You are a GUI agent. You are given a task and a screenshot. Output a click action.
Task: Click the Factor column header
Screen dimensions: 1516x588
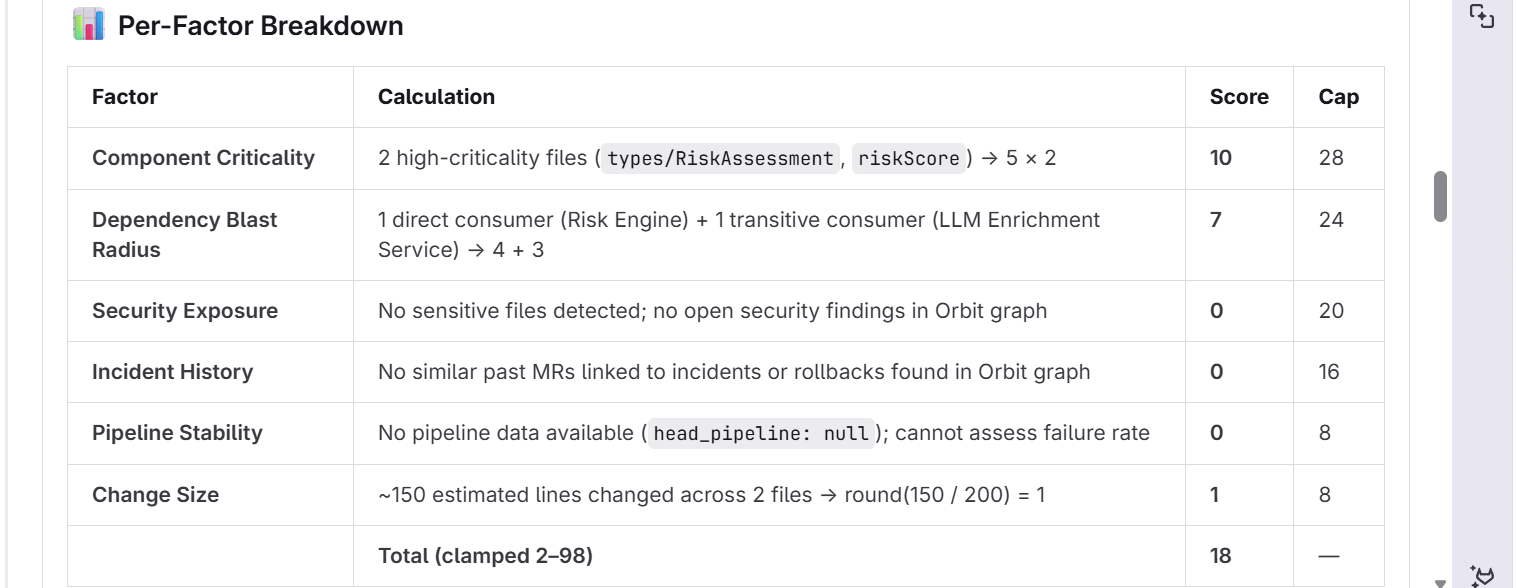tap(125, 97)
